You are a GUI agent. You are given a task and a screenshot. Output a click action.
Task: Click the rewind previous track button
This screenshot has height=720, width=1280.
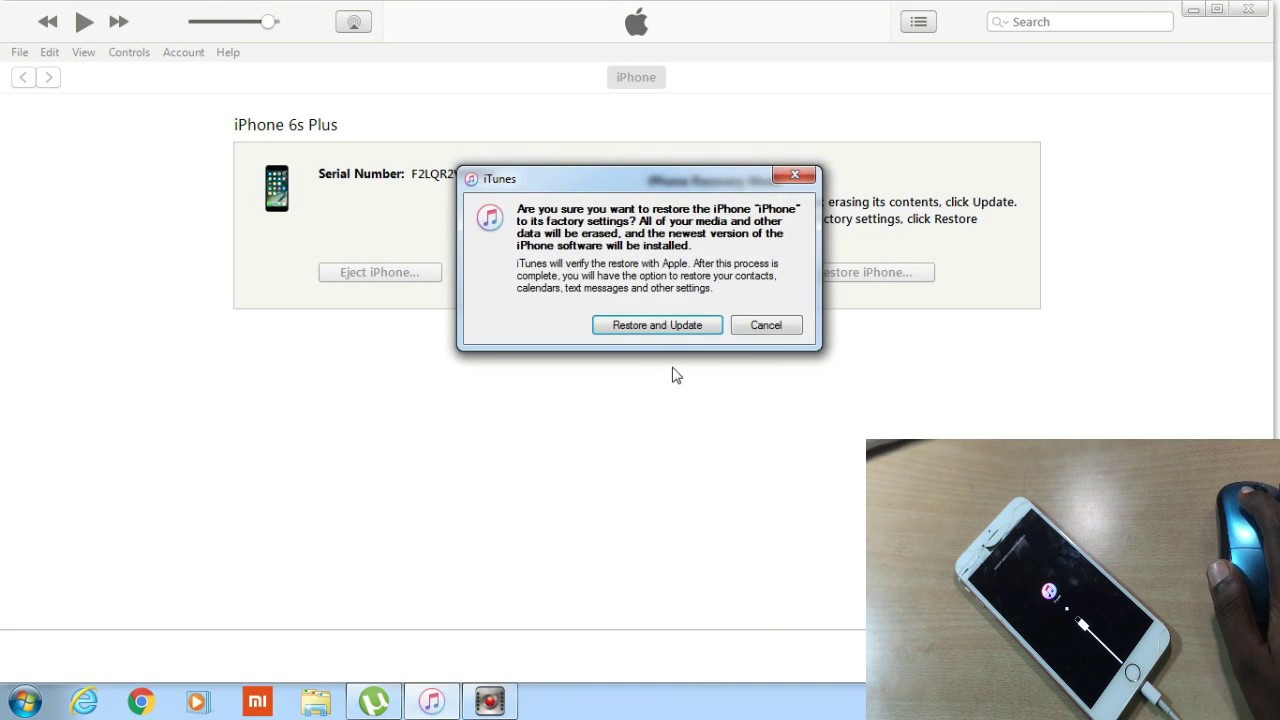click(x=47, y=22)
